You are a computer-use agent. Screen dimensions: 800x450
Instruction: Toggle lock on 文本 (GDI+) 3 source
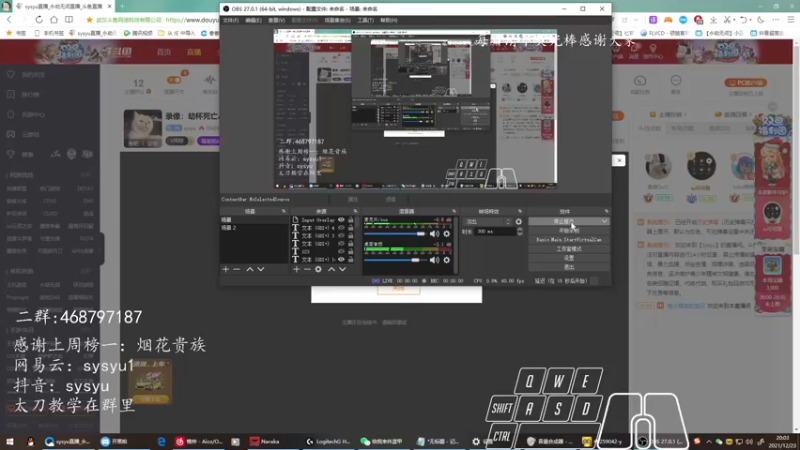[x=351, y=236]
